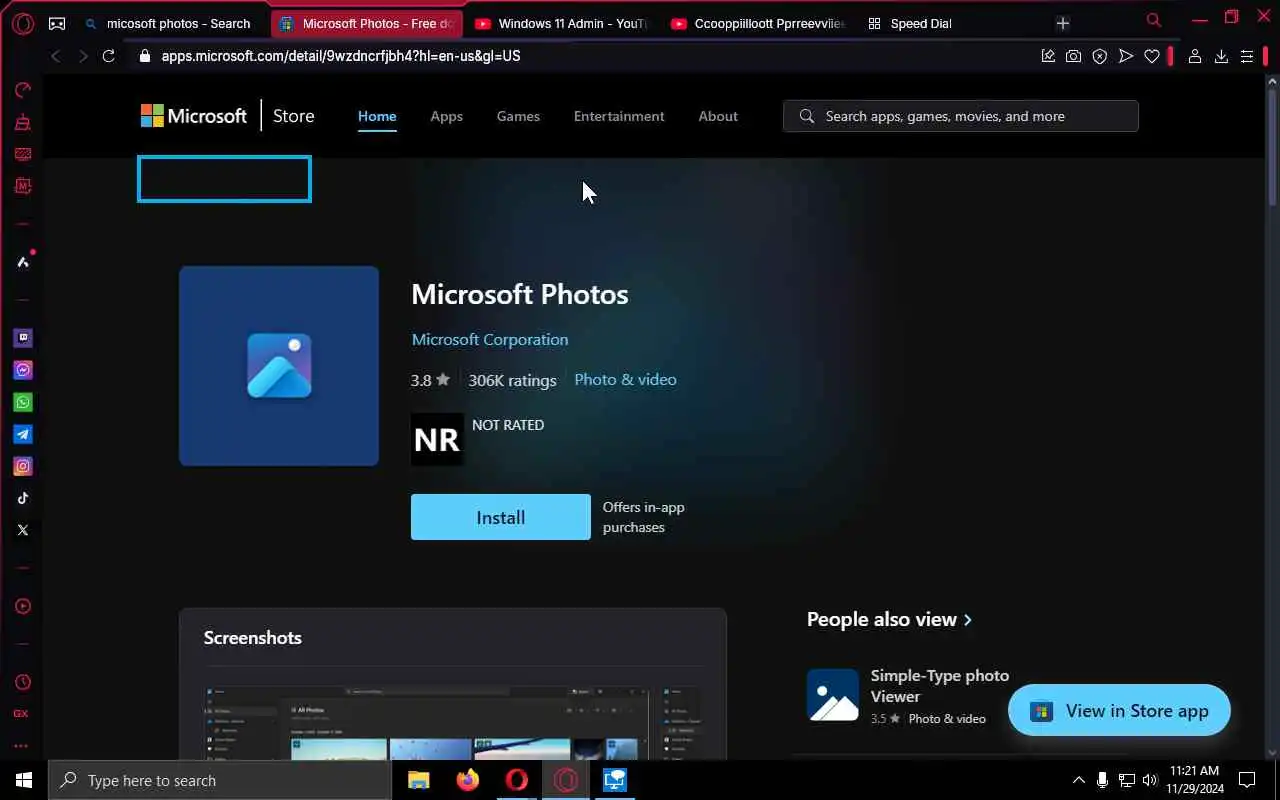Screen dimensions: 1280x800
Task: Focus the Store search apps field
Action: (x=961, y=116)
